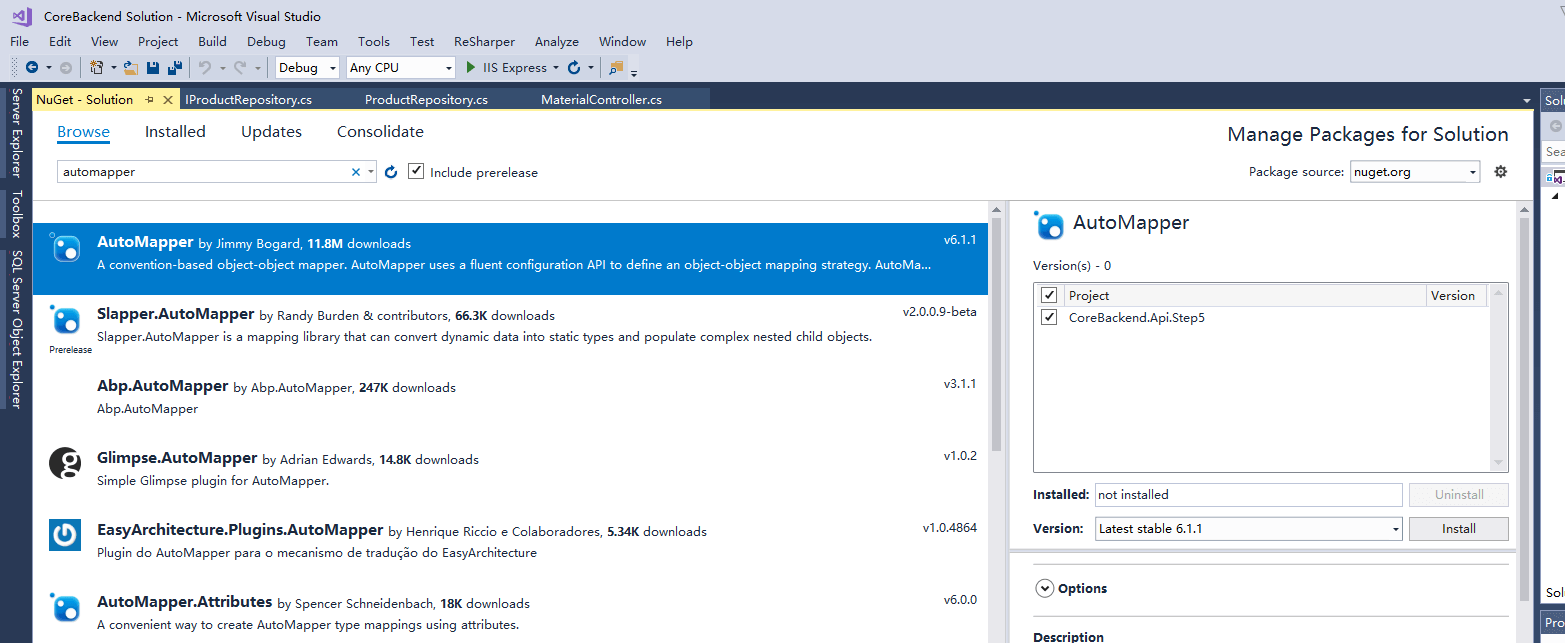The image size is (1565, 643).
Task: Click the Slapper.AutoMapper package icon
Action: pyautogui.click(x=65, y=320)
